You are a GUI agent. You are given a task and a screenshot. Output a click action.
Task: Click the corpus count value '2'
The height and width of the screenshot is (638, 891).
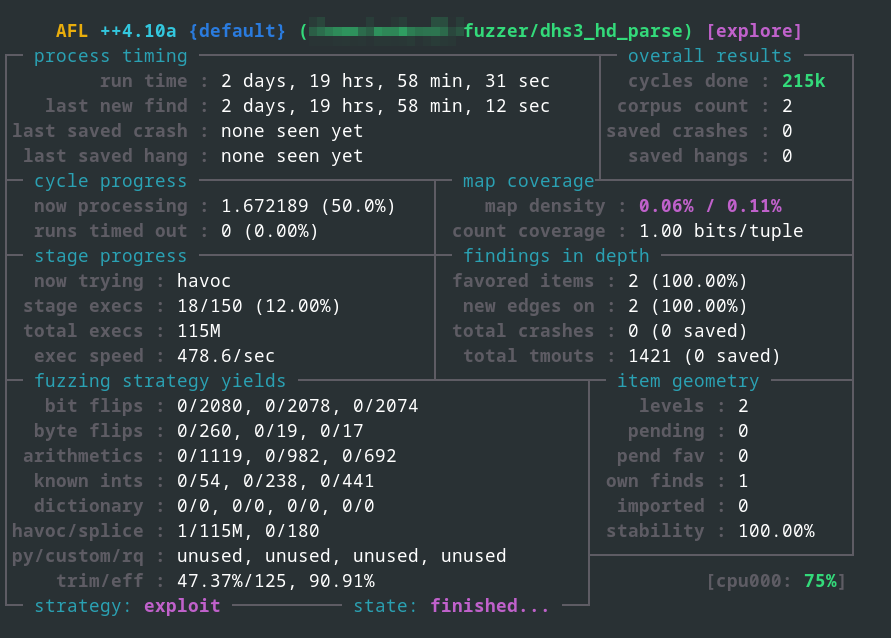[787, 106]
